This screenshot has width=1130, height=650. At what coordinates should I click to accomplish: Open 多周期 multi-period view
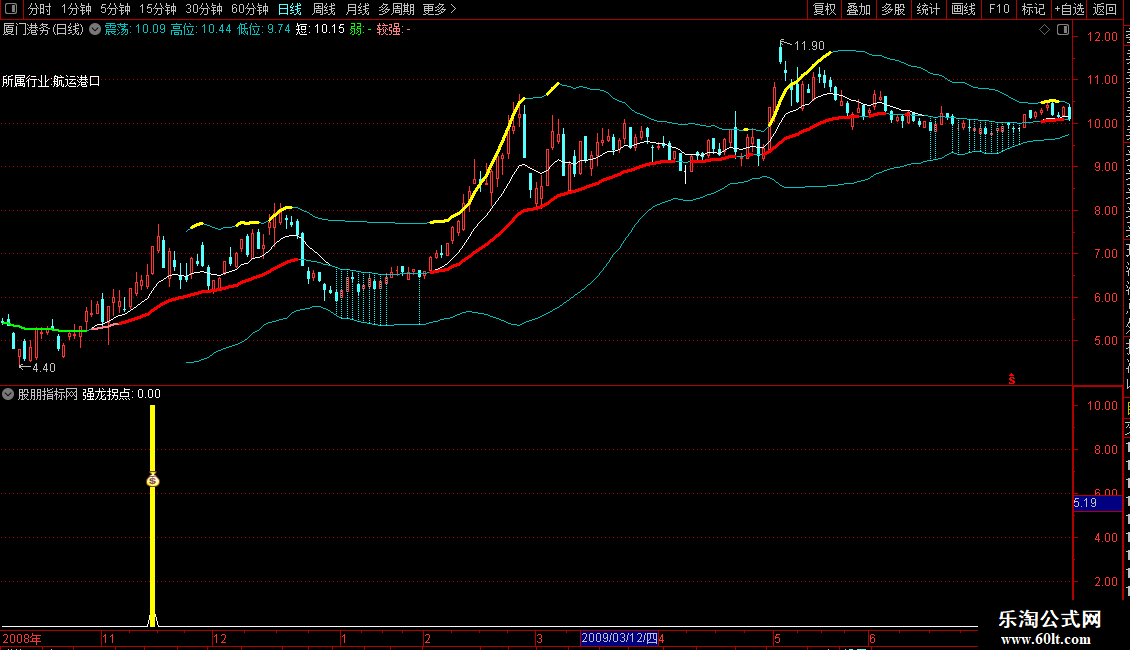click(x=396, y=9)
